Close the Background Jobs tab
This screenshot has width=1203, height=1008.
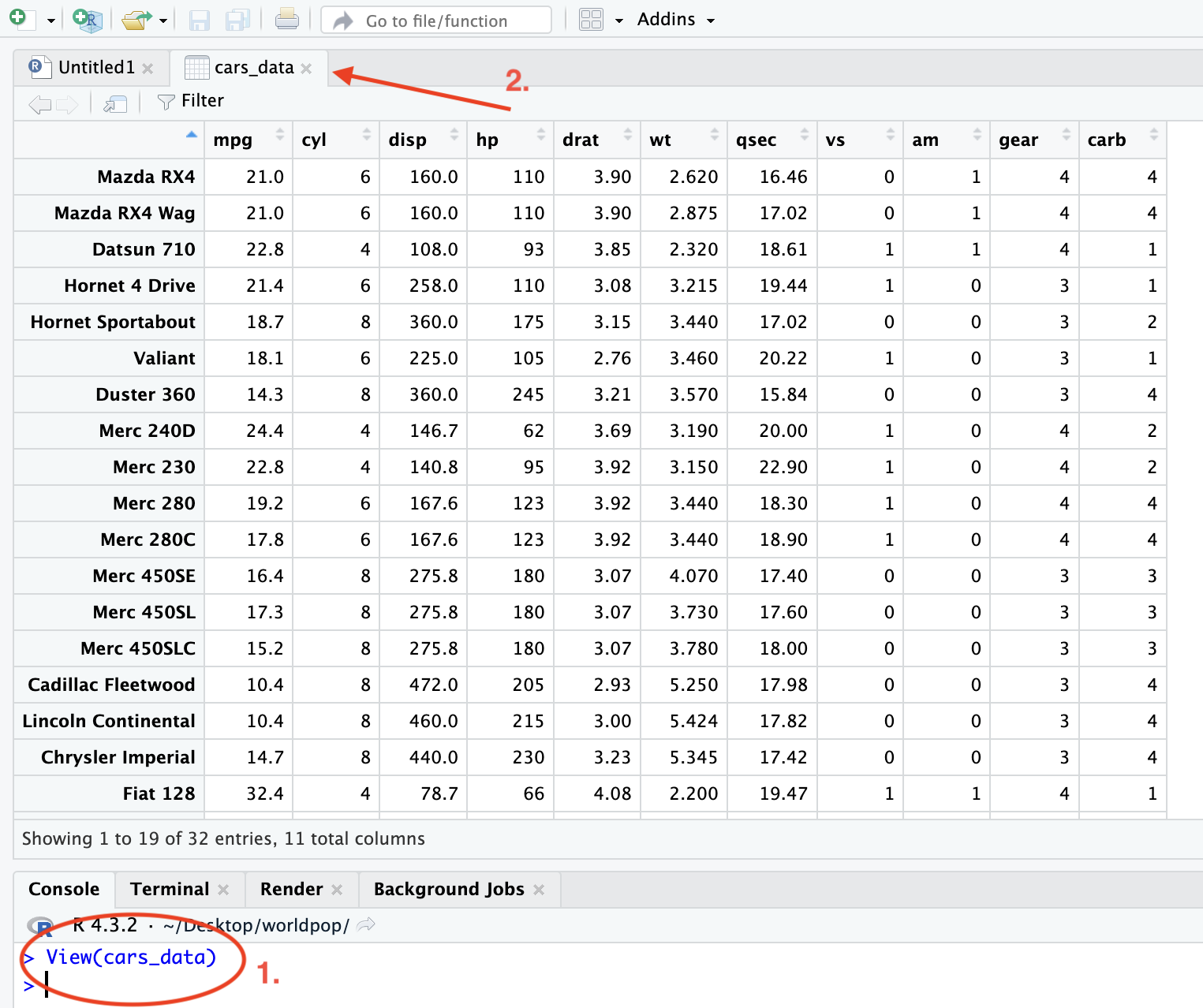pos(539,890)
